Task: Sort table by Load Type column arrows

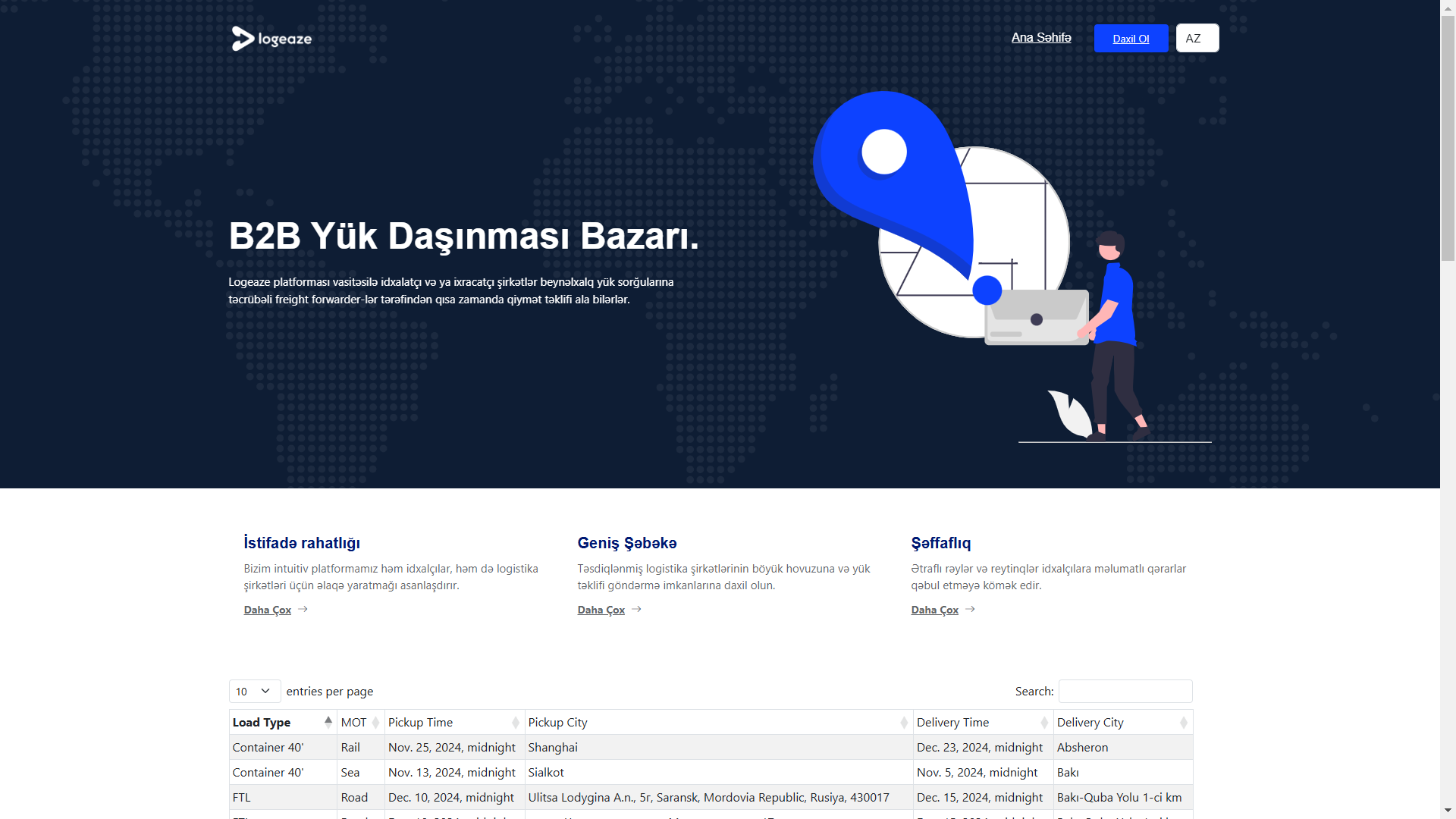Action: click(328, 722)
